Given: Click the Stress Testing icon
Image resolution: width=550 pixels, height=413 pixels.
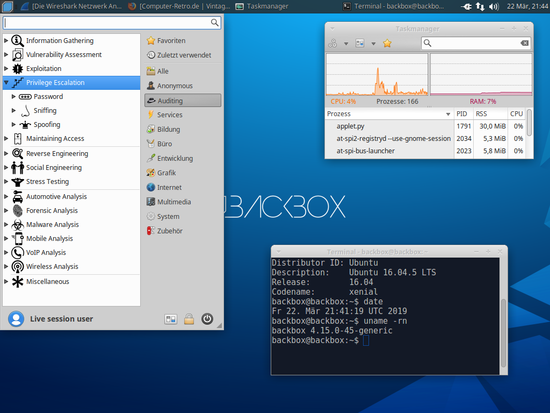Looking at the screenshot, I should click(x=17, y=182).
